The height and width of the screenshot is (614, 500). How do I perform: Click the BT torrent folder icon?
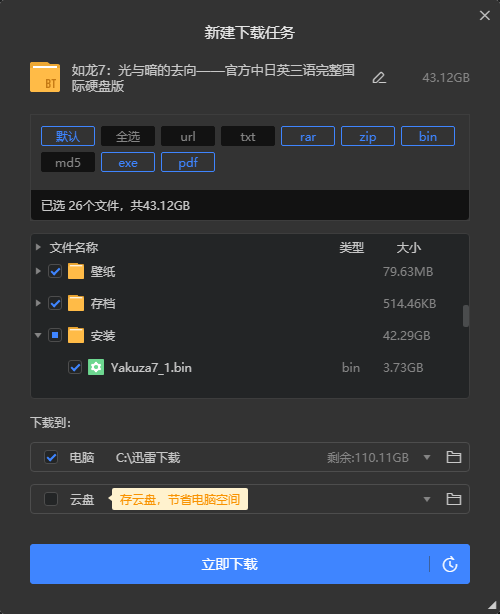pos(45,77)
